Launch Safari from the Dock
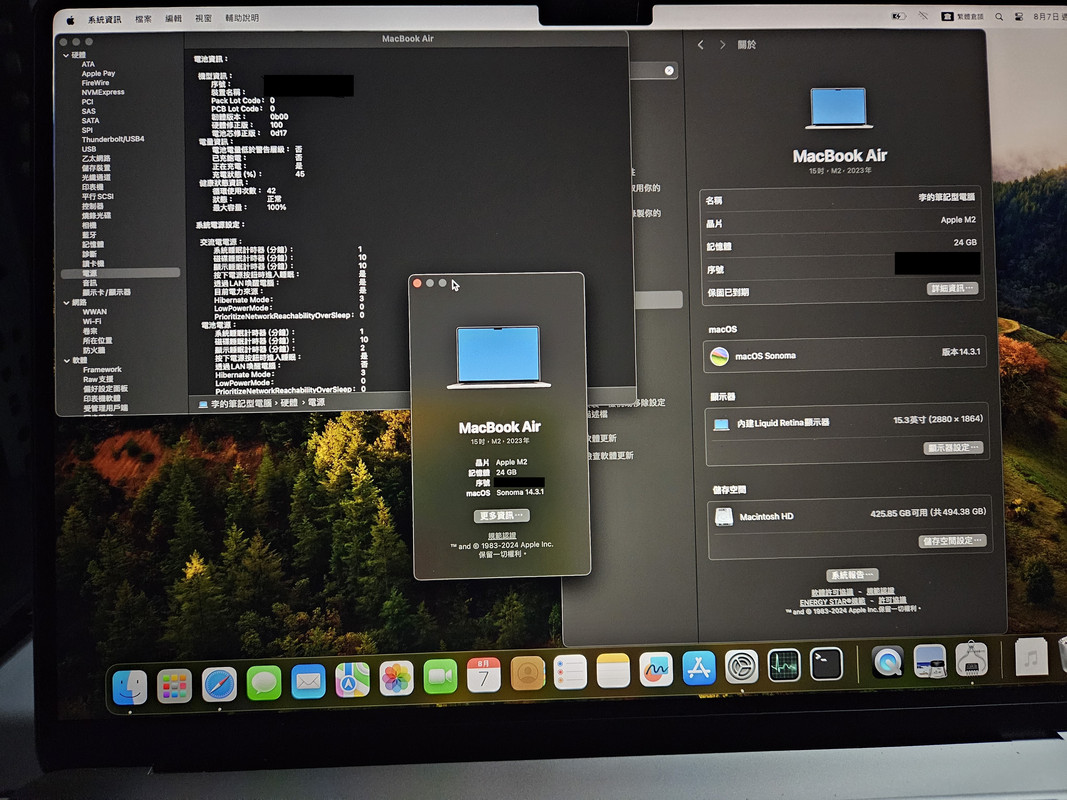1067x800 pixels. click(x=219, y=684)
